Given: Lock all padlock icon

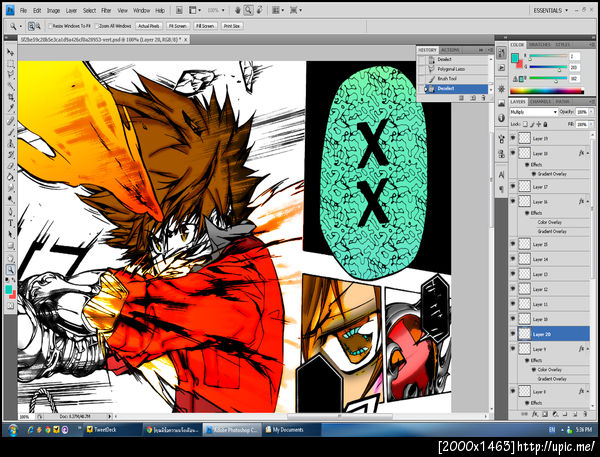Looking at the screenshot, I should (545, 124).
